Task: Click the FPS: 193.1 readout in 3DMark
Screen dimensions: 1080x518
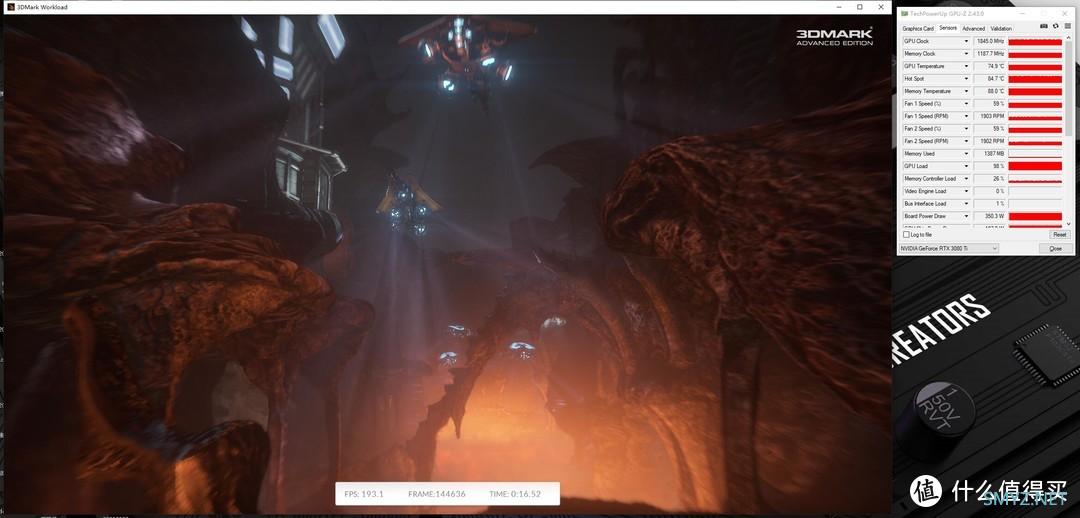Action: tap(363, 494)
